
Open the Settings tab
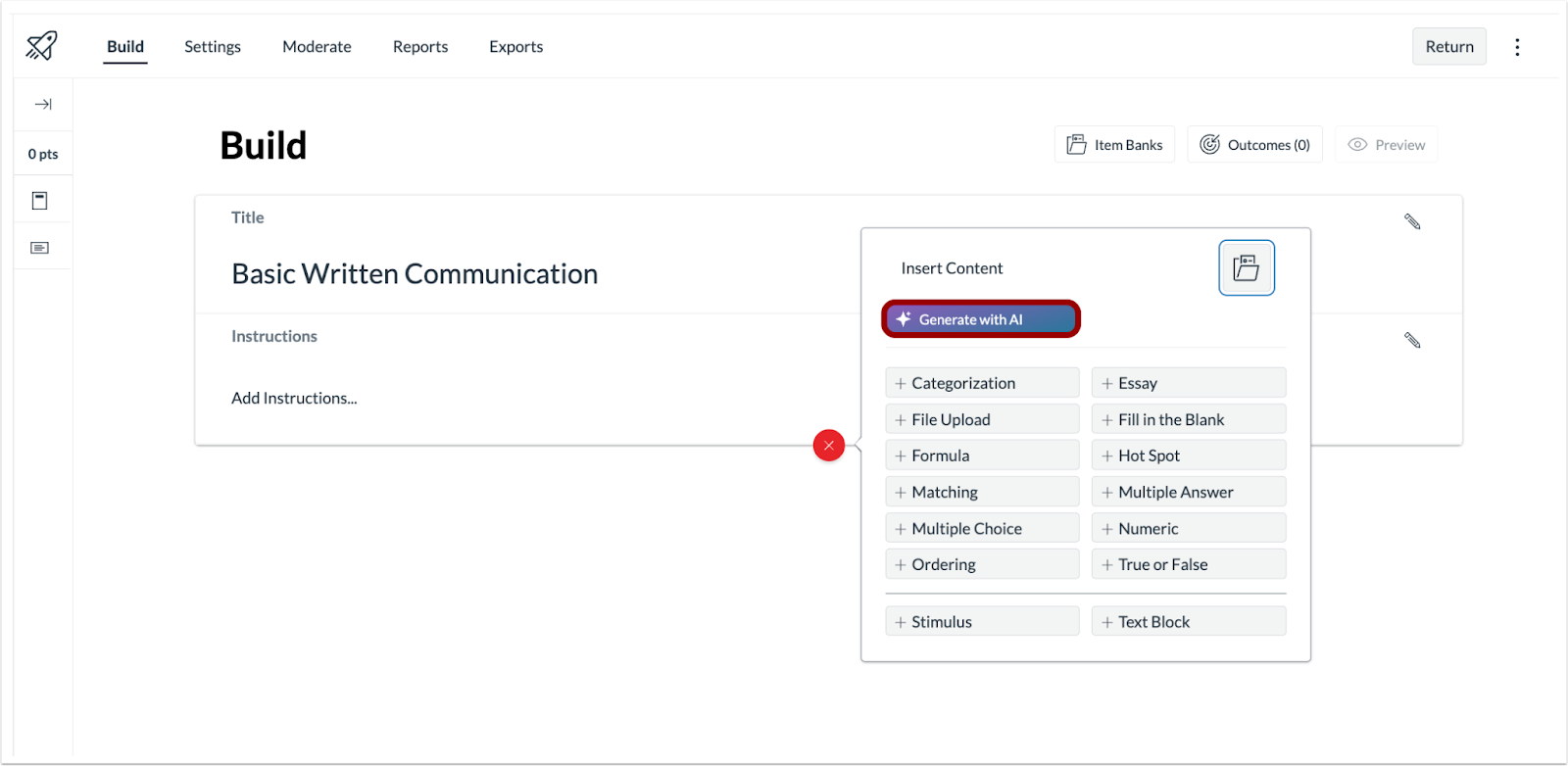click(x=213, y=47)
